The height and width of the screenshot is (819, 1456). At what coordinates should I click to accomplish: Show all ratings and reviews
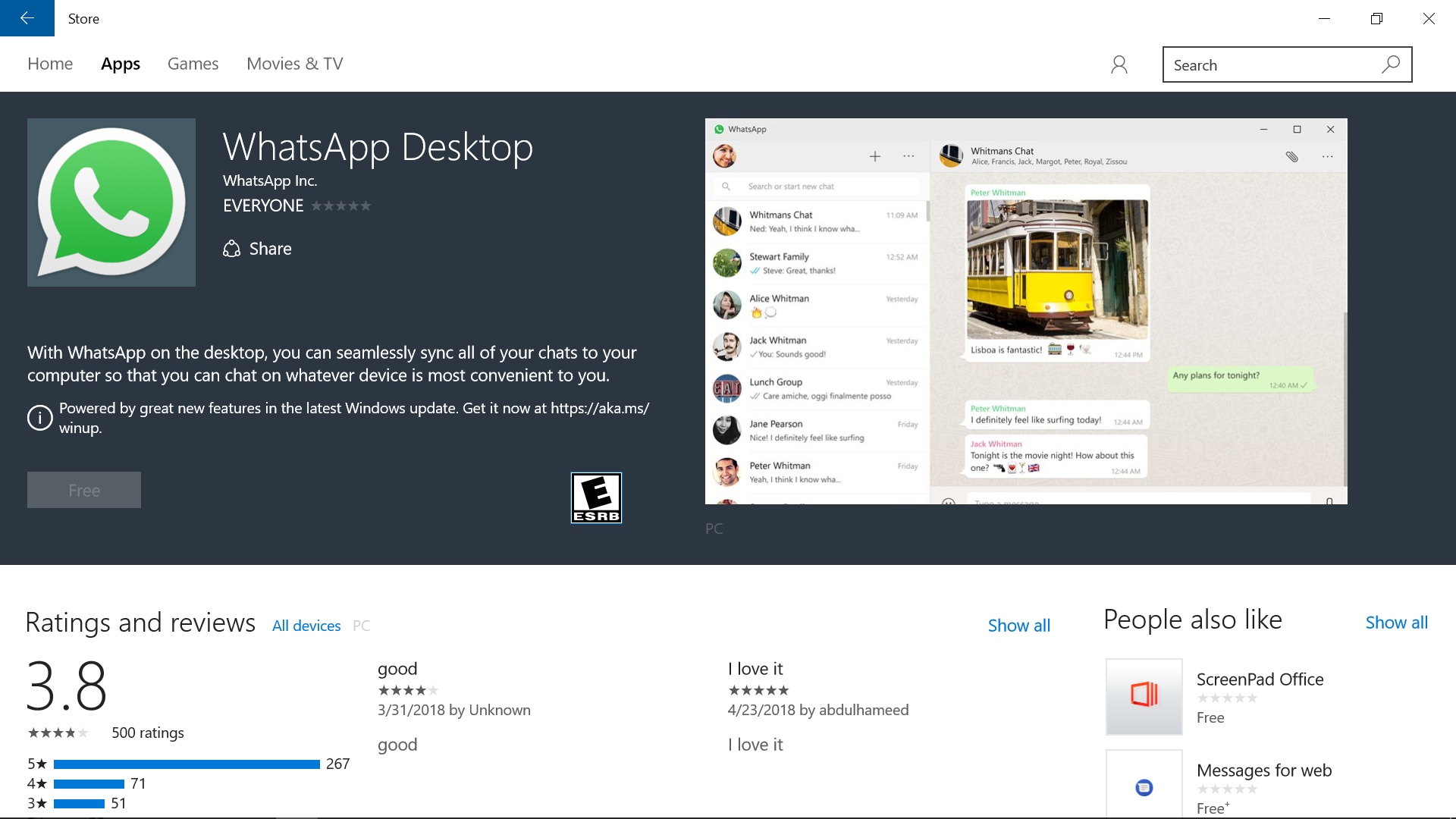[x=1019, y=626]
